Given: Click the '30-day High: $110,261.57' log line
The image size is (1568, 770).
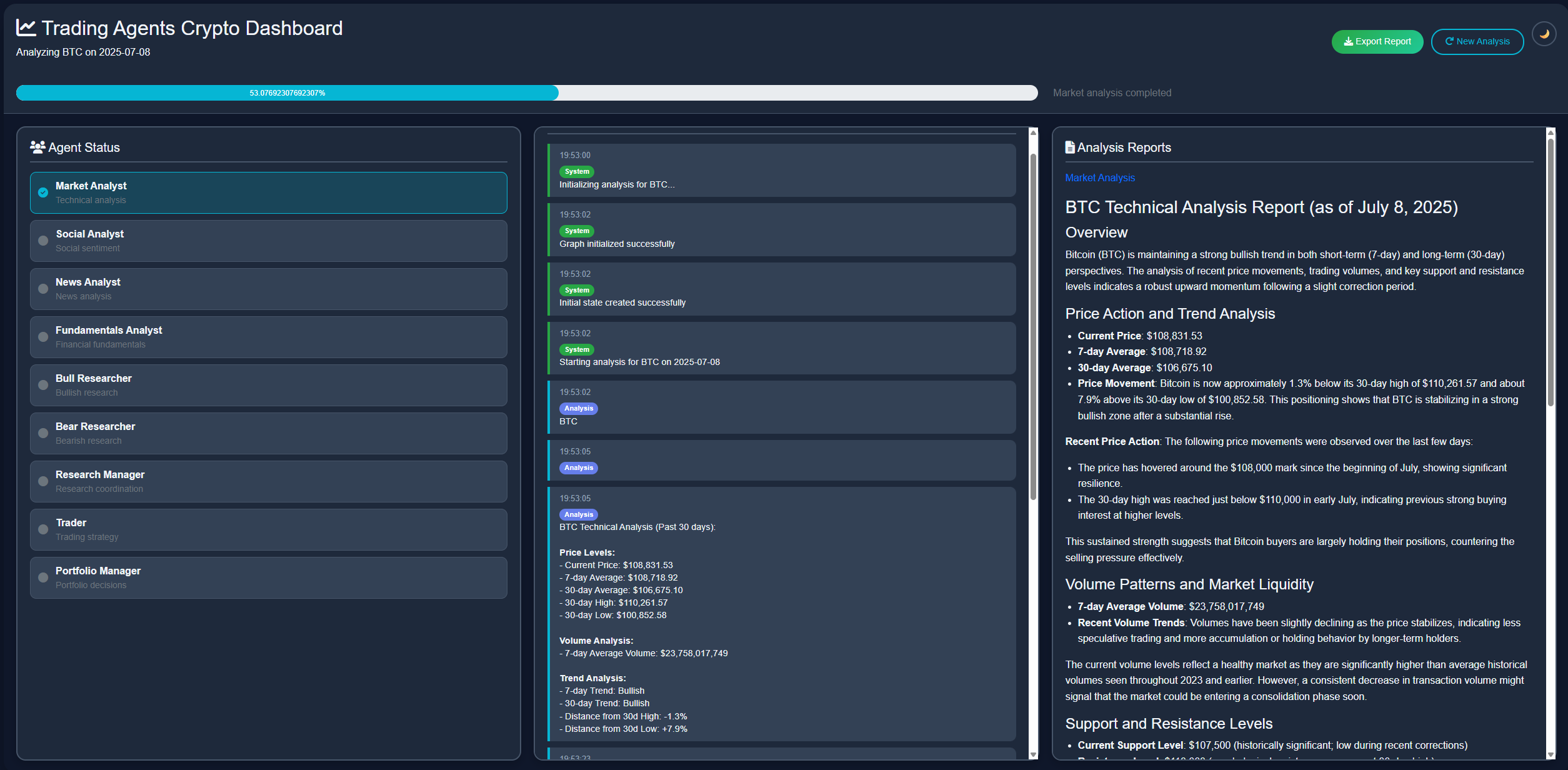Looking at the screenshot, I should click(x=613, y=603).
